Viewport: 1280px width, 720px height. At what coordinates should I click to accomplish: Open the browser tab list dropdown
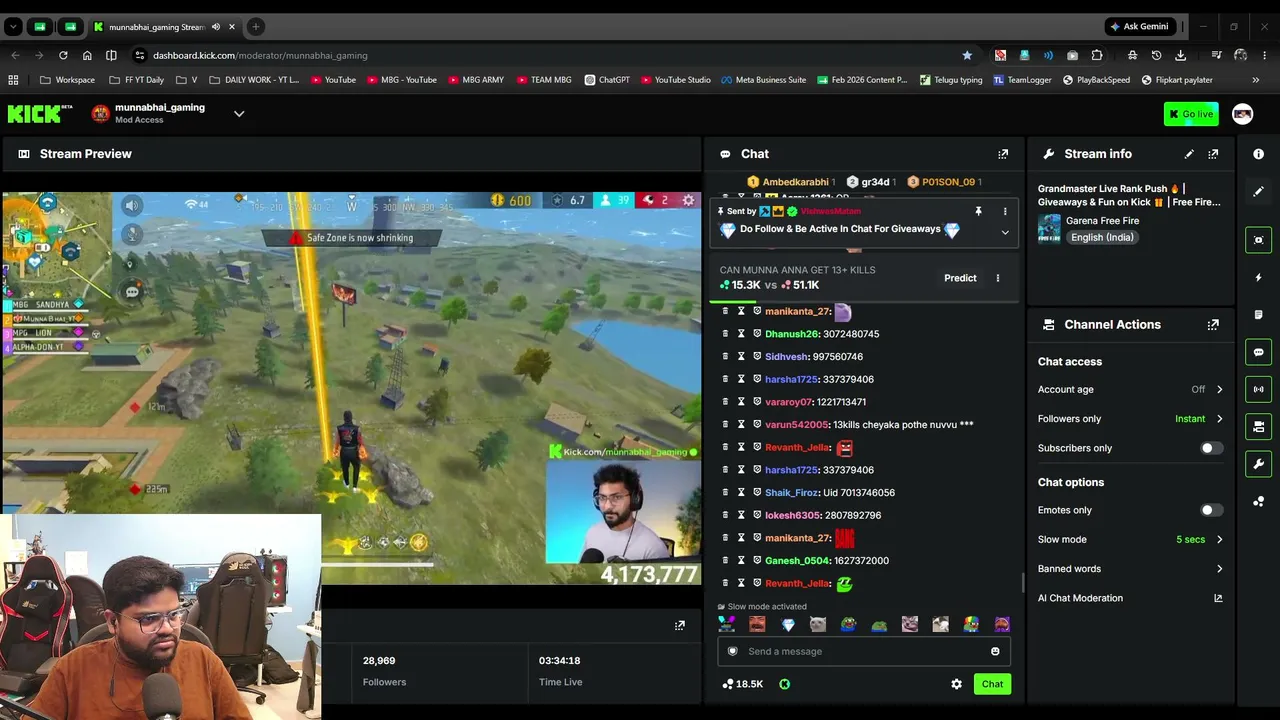tap(14, 27)
